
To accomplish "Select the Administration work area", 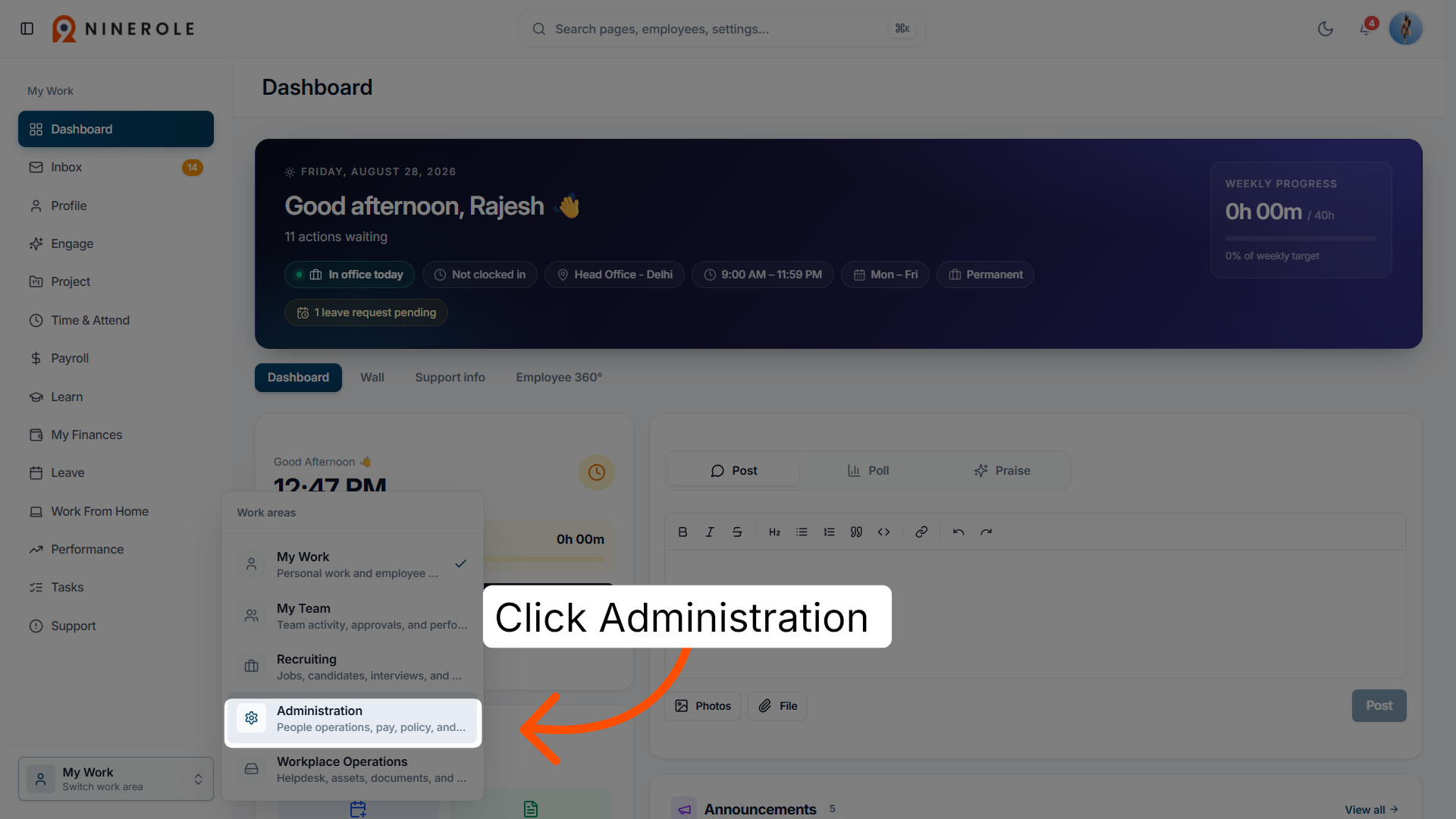I will click(353, 719).
